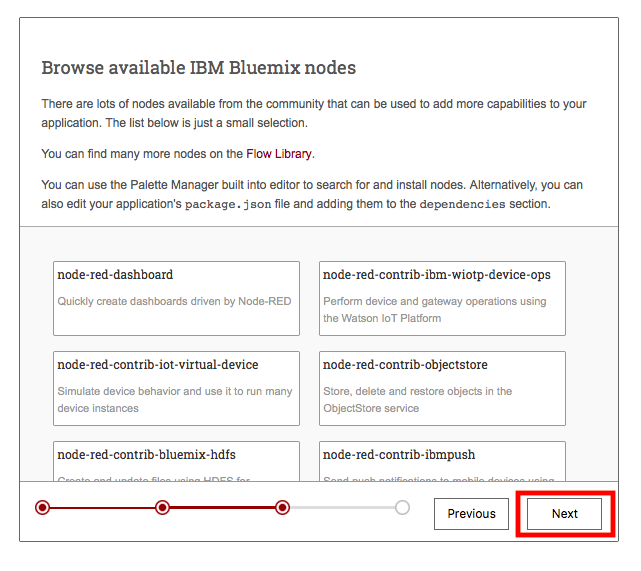Open the node-red-contrib-iot-virtual-device card
The width and height of the screenshot is (641, 571).
click(x=176, y=388)
